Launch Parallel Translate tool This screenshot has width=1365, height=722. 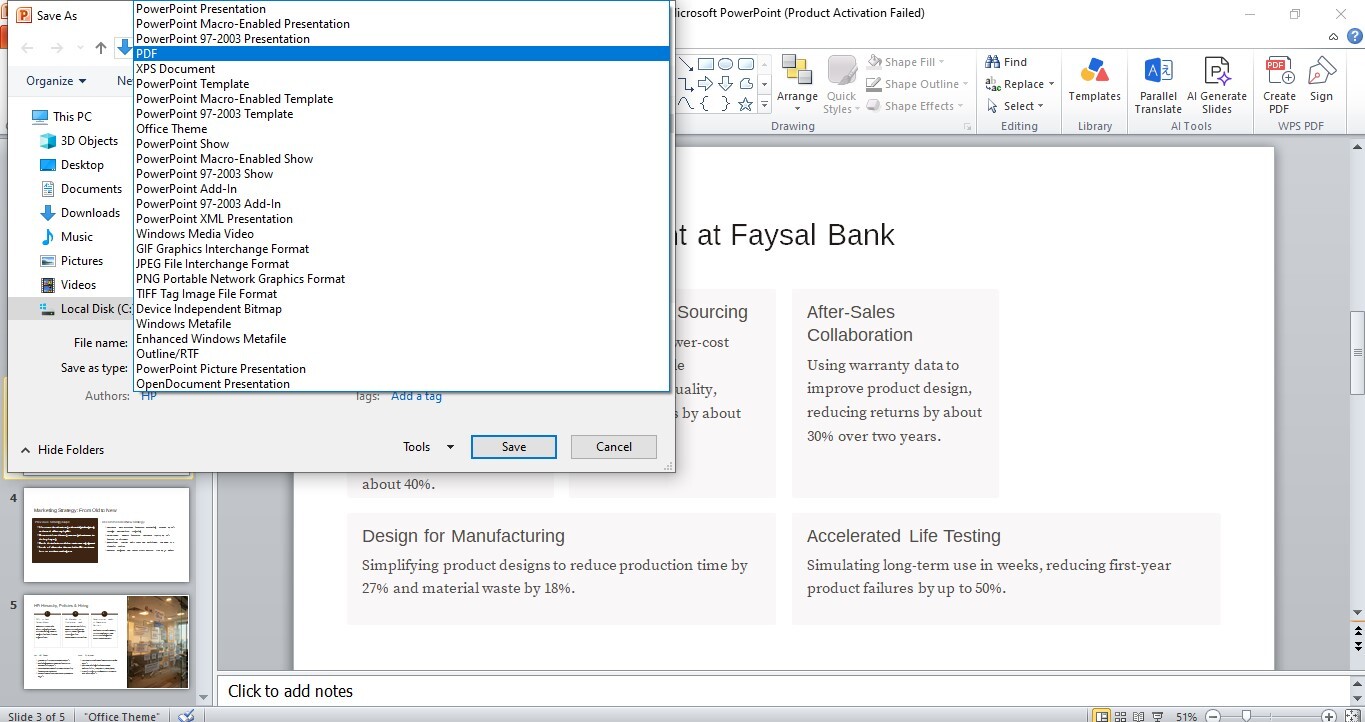[1158, 85]
